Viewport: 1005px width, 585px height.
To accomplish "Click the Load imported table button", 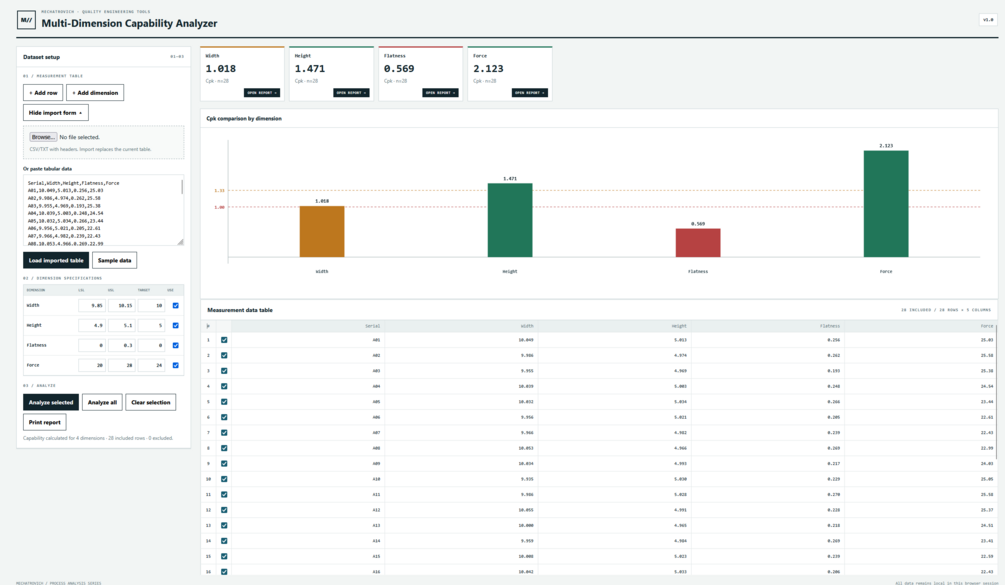I will coord(56,260).
